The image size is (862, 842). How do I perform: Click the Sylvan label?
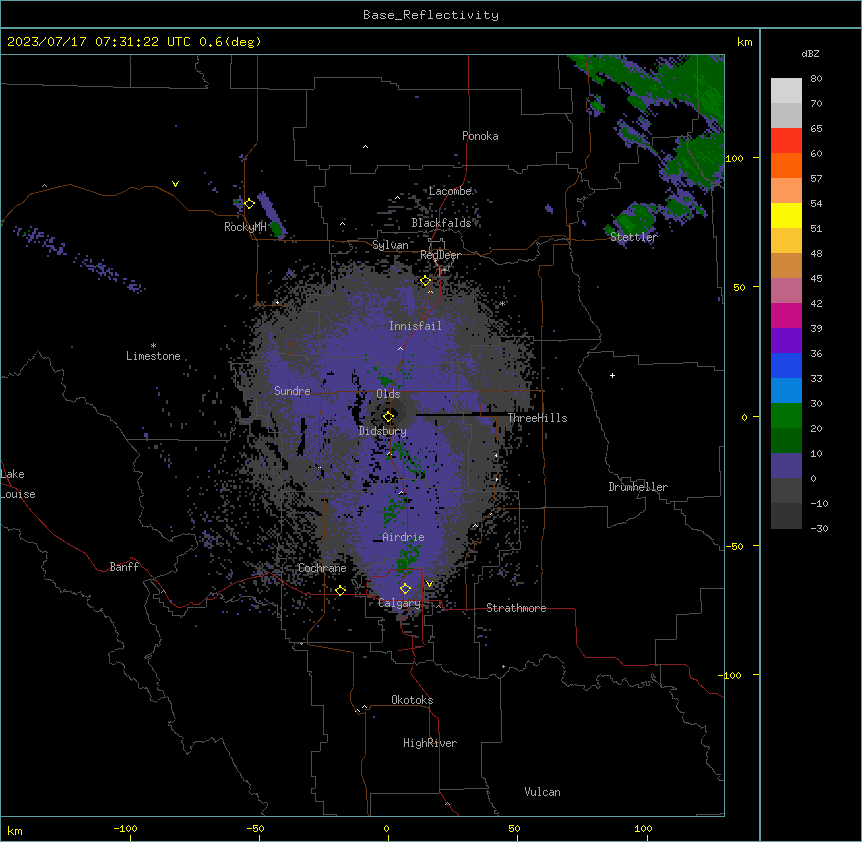[x=390, y=245]
